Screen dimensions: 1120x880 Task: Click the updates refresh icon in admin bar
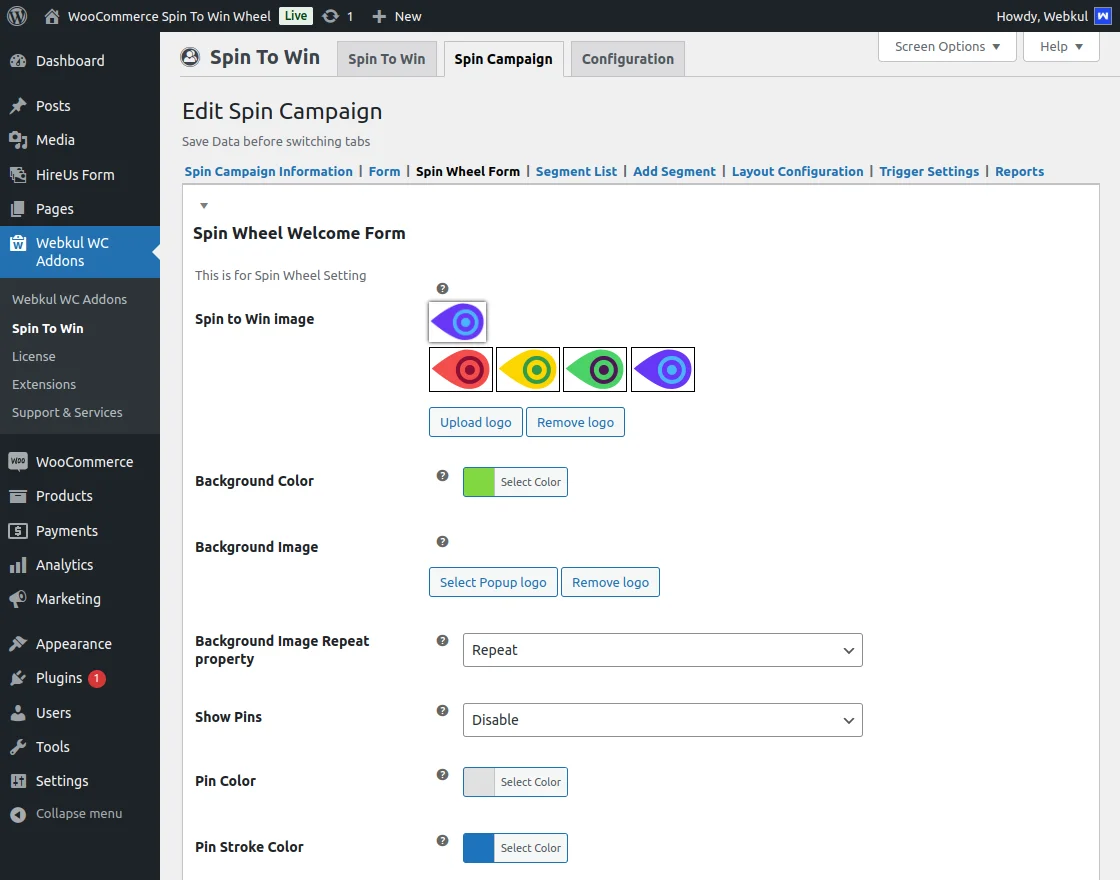[330, 16]
